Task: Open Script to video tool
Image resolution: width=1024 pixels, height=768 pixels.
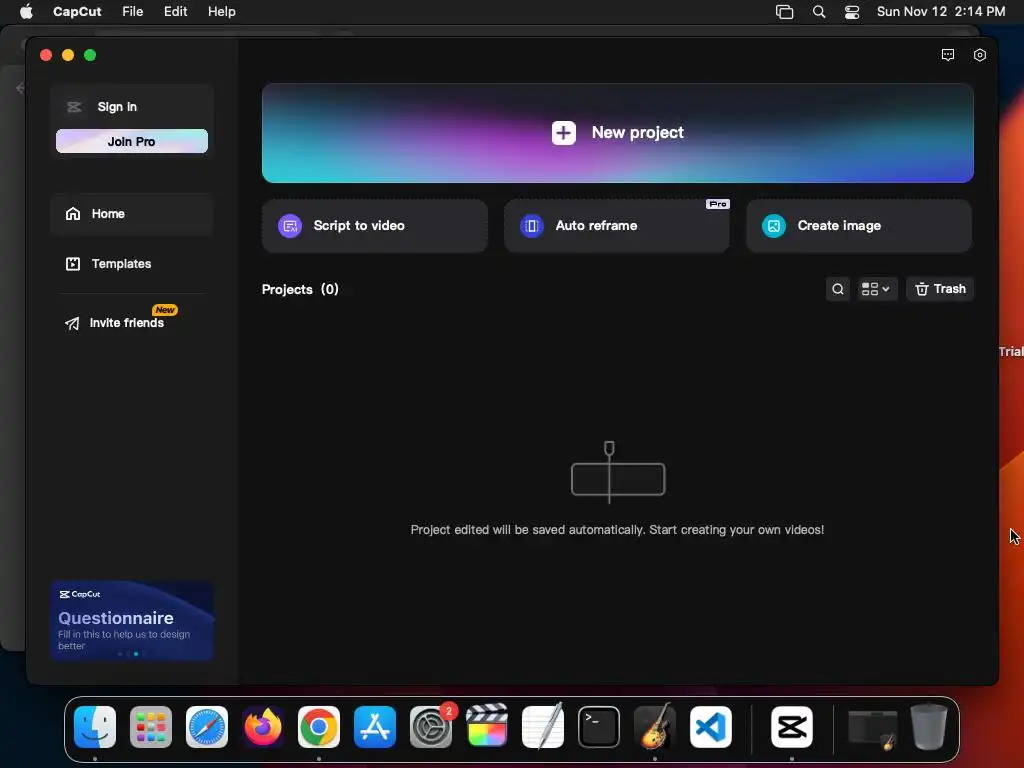Action: click(x=375, y=226)
